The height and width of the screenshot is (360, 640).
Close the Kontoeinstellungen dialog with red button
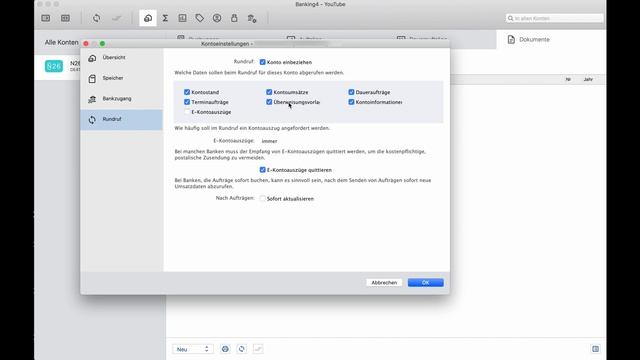[86, 44]
